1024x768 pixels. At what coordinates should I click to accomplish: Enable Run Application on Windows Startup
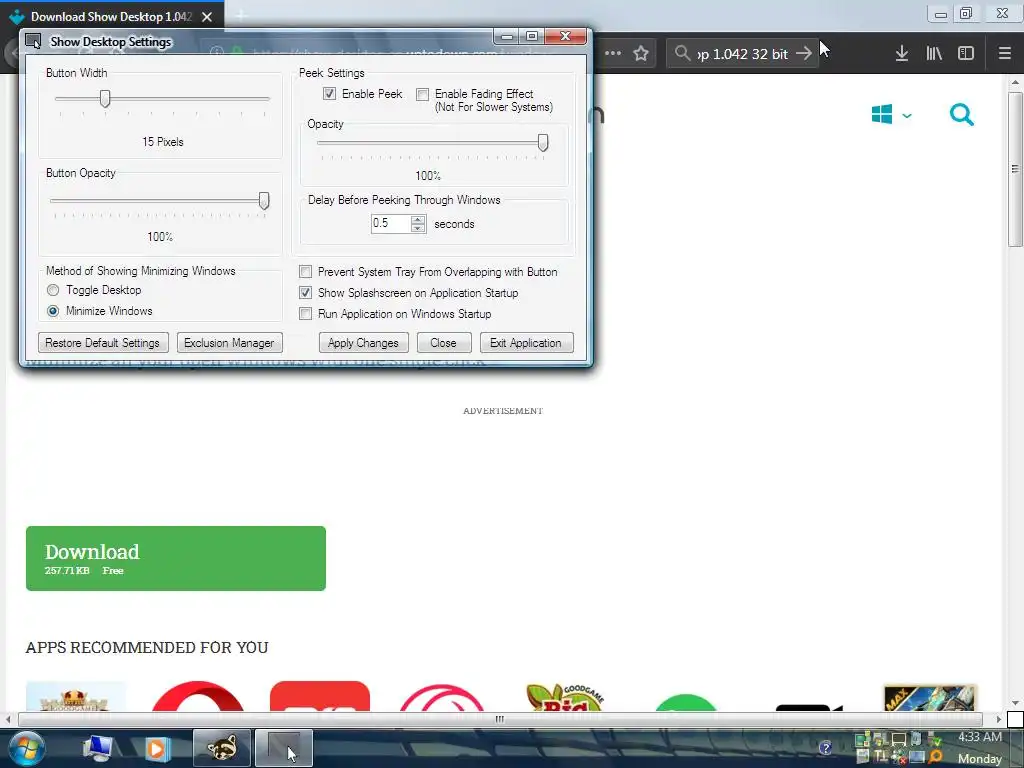point(305,313)
